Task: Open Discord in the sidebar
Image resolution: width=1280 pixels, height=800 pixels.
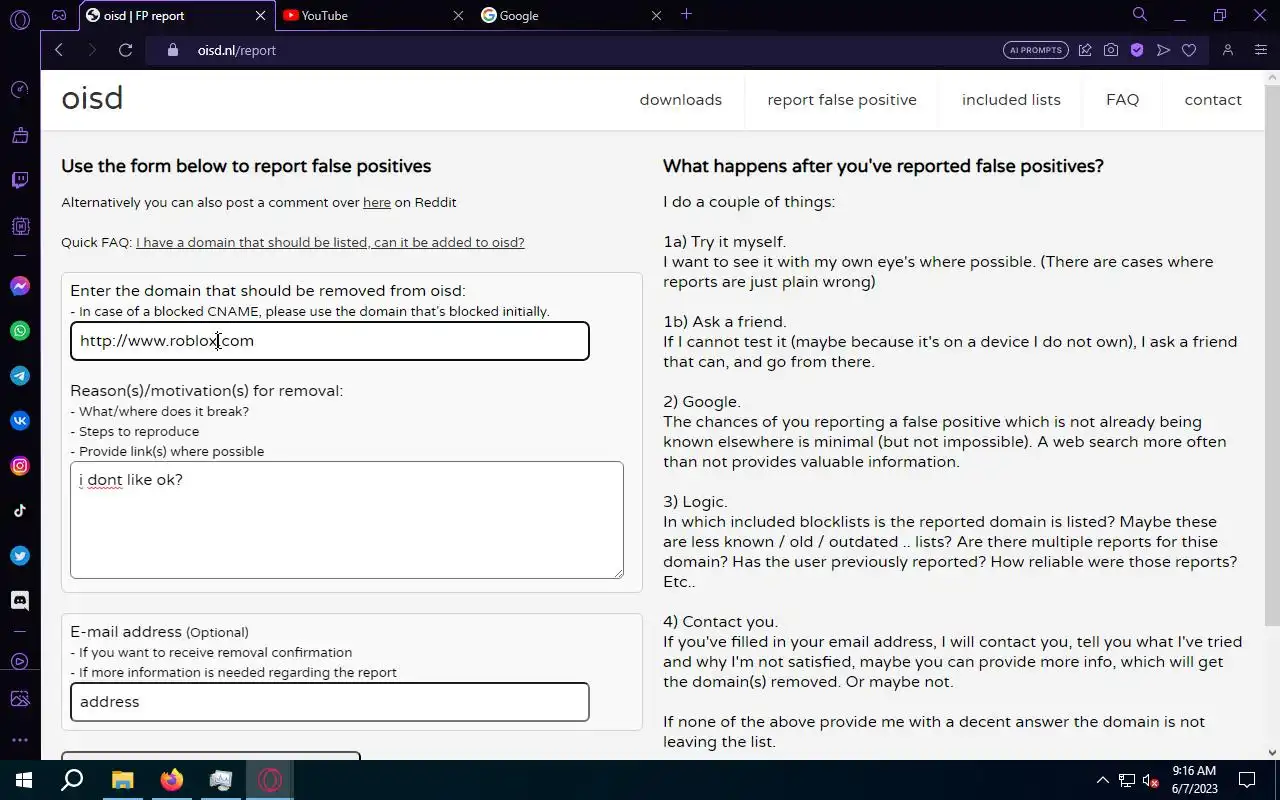Action: tap(20, 601)
